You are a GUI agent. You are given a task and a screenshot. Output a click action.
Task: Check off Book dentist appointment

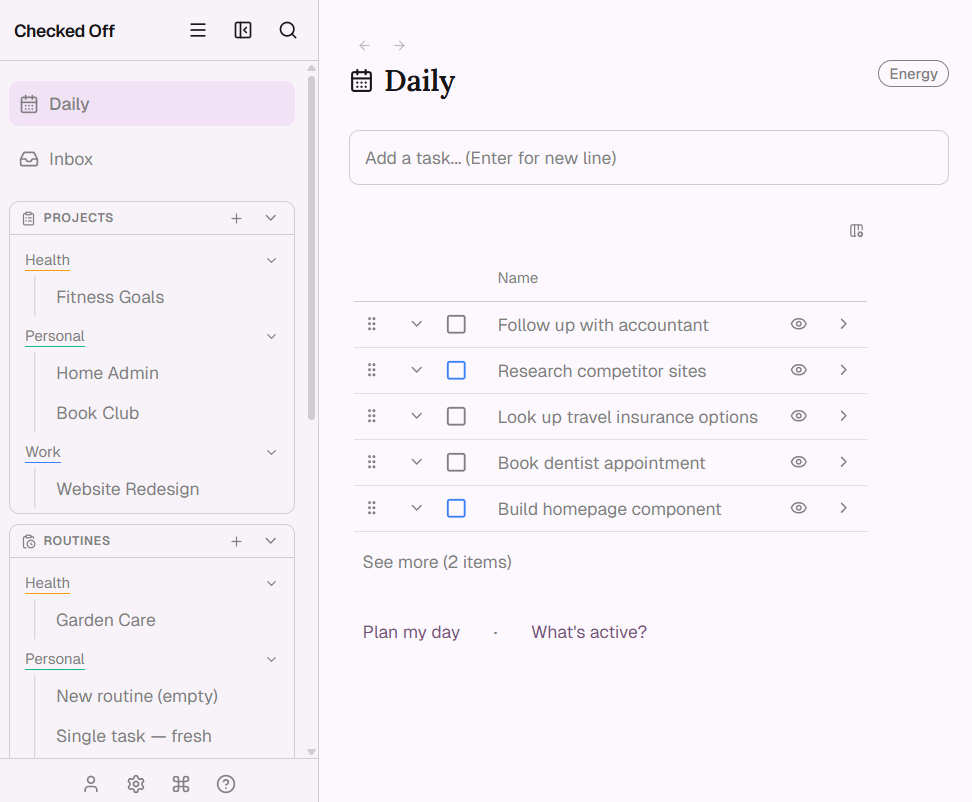tap(456, 462)
